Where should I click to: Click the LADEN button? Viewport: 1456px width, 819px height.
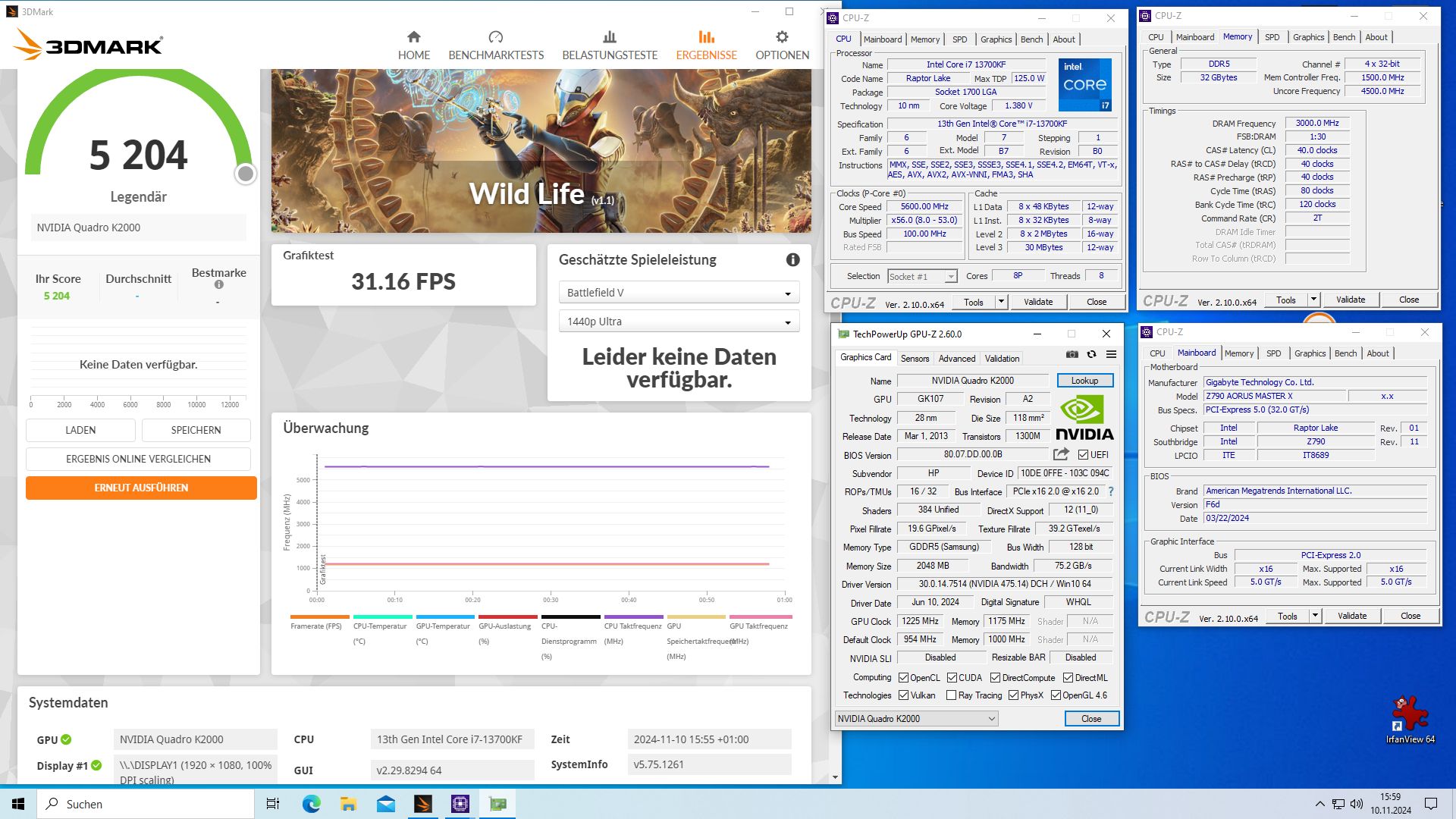coord(80,430)
